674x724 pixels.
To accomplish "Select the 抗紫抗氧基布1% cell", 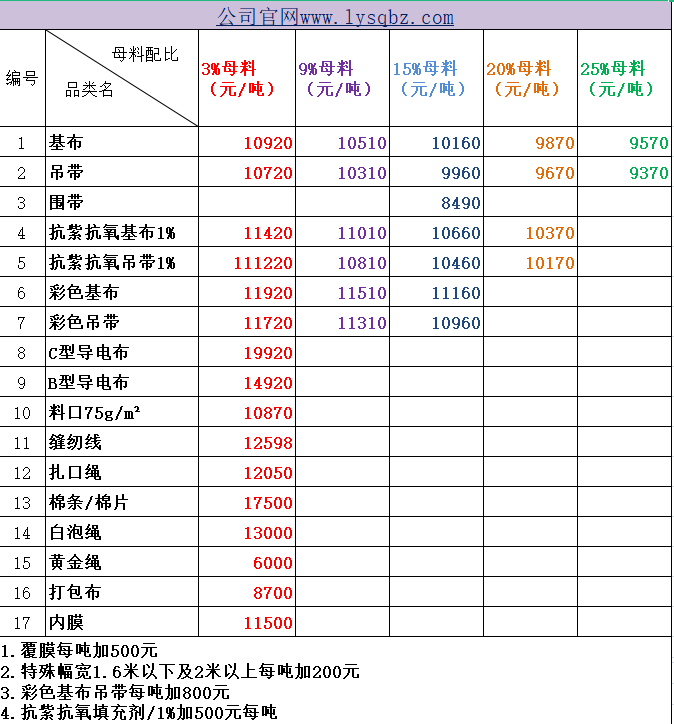I will [x=122, y=232].
